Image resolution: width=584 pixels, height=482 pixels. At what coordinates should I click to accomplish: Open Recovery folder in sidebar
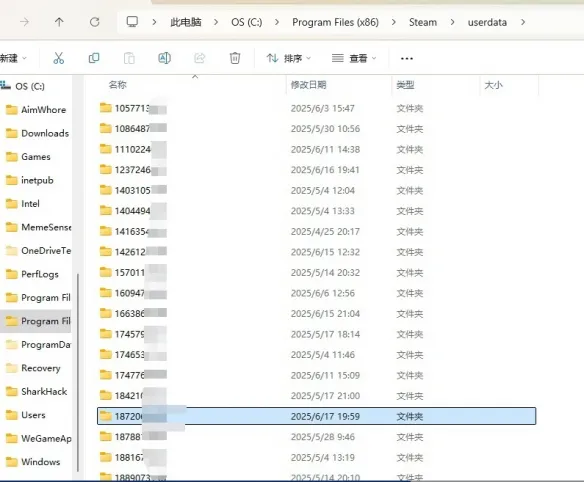click(33, 368)
